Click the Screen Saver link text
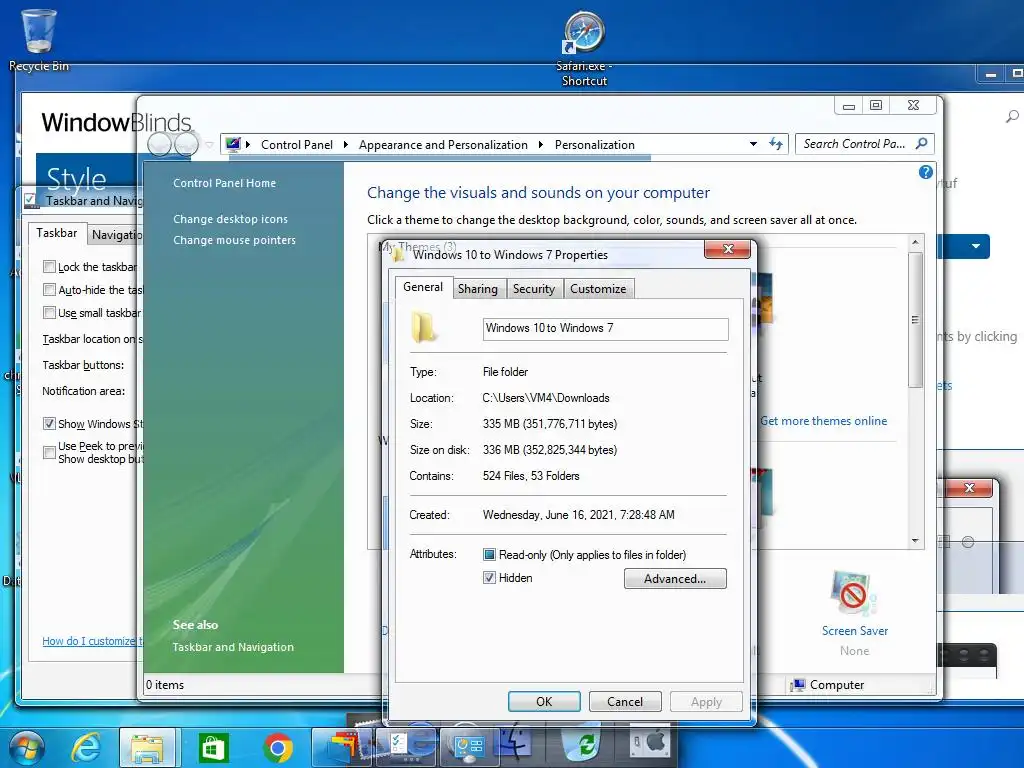The height and width of the screenshot is (768, 1024). (855, 630)
